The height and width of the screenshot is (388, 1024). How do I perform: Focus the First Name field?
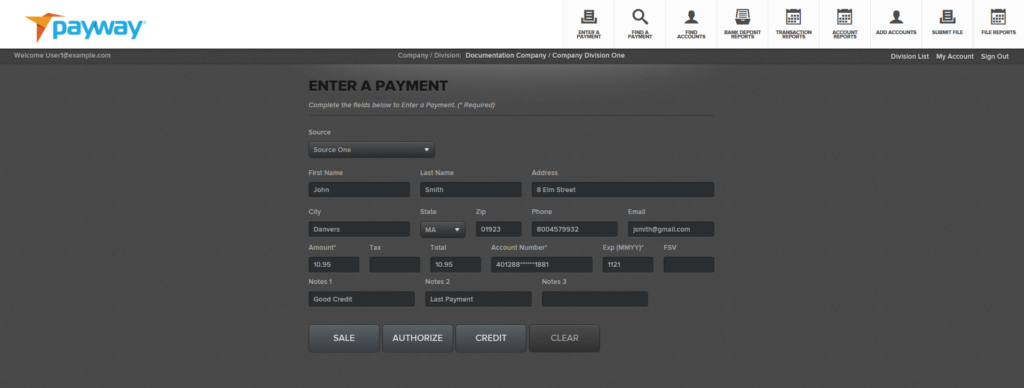tap(359, 189)
